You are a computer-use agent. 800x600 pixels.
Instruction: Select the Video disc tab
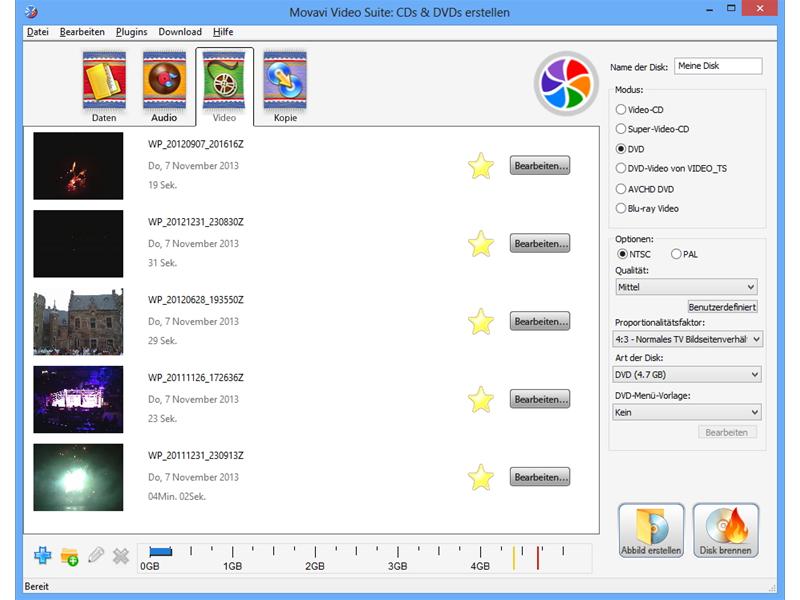224,87
